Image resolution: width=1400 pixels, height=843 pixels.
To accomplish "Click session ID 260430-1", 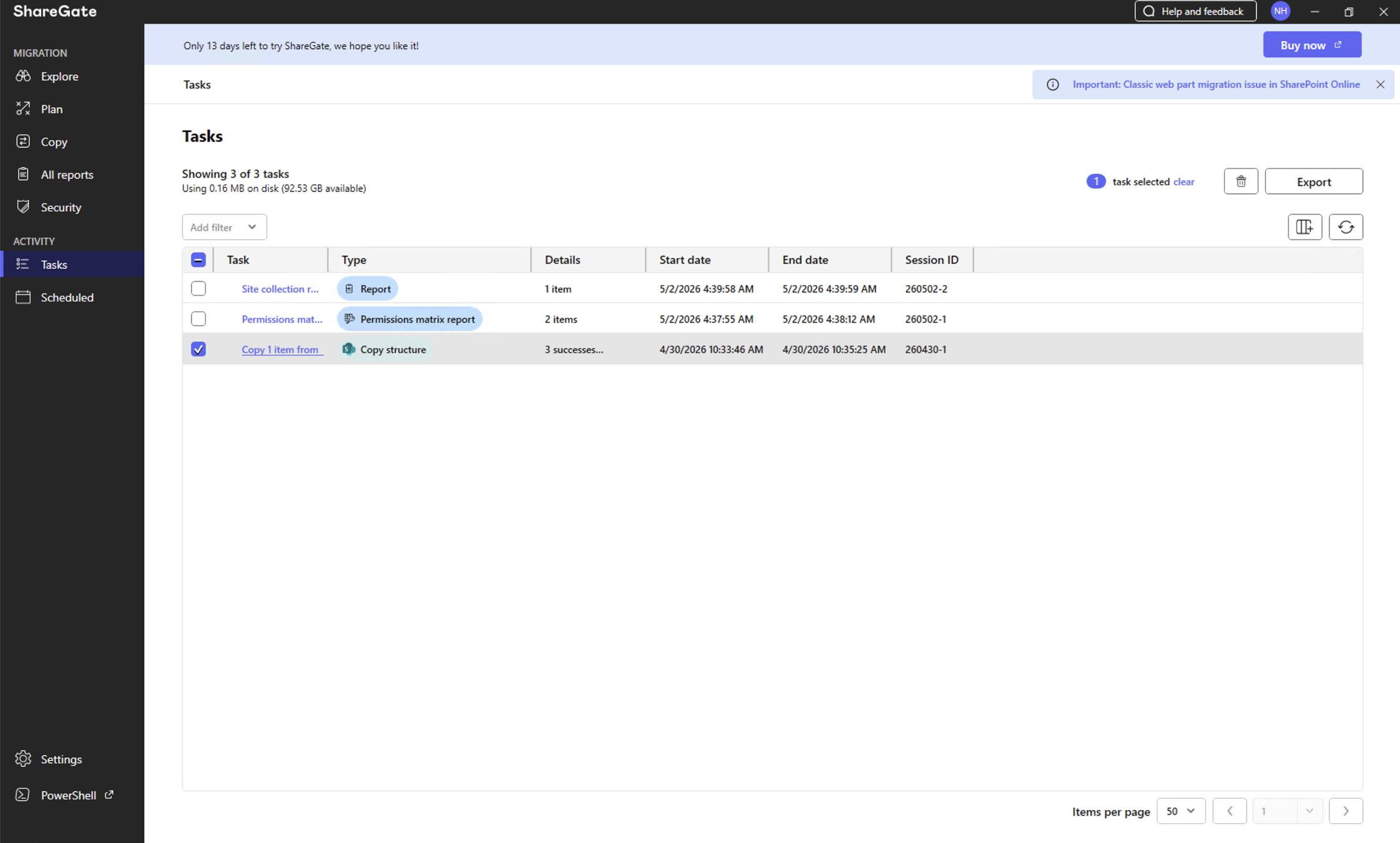I will pyautogui.click(x=925, y=350).
